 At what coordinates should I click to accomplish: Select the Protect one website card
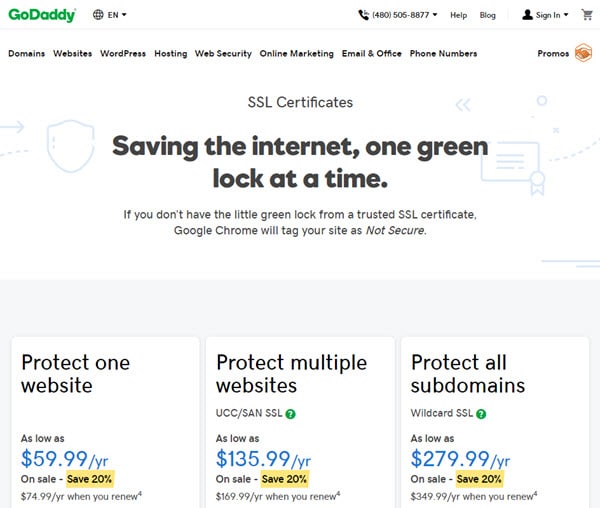105,423
